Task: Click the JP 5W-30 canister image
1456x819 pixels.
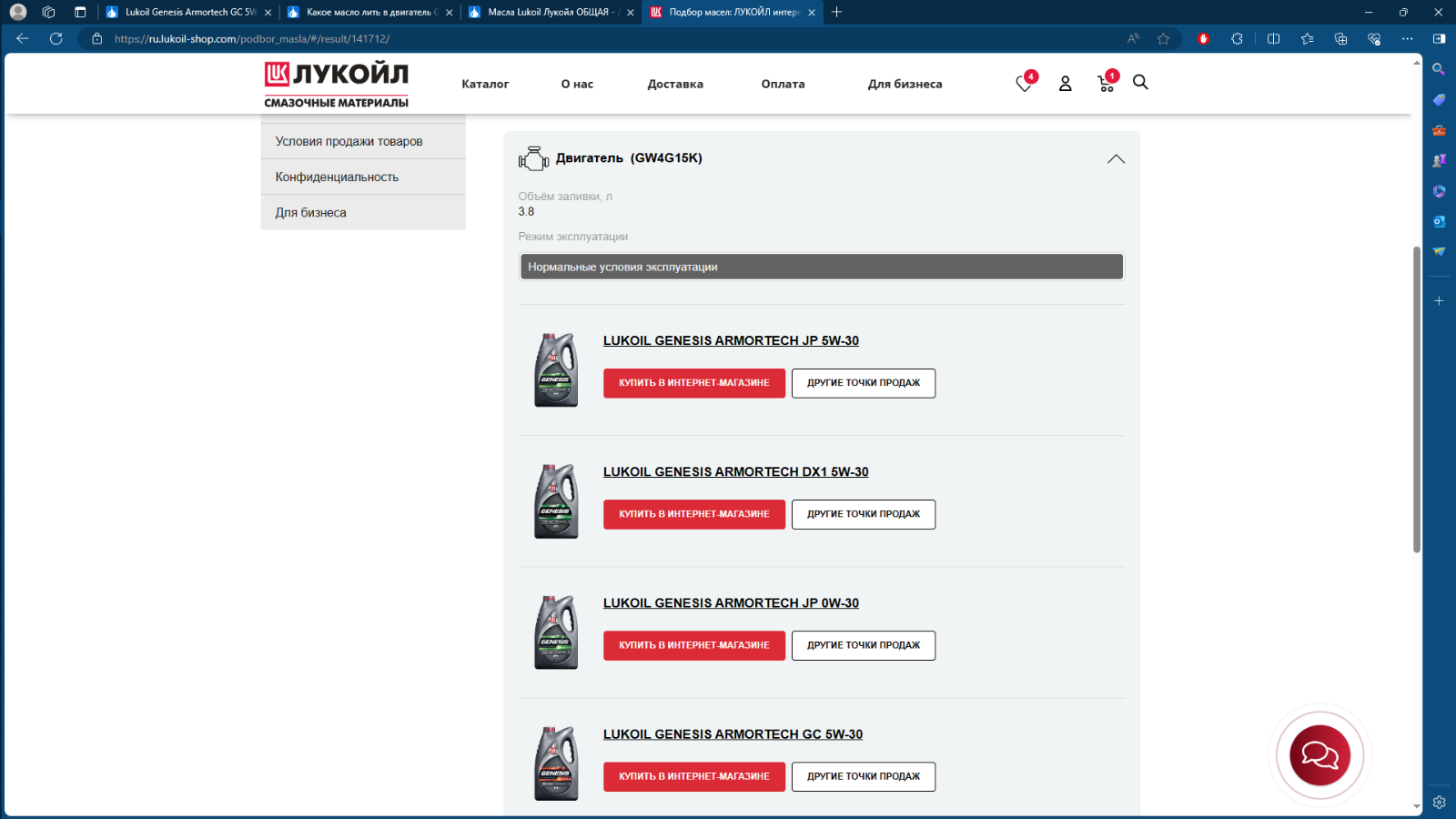Action: click(556, 369)
